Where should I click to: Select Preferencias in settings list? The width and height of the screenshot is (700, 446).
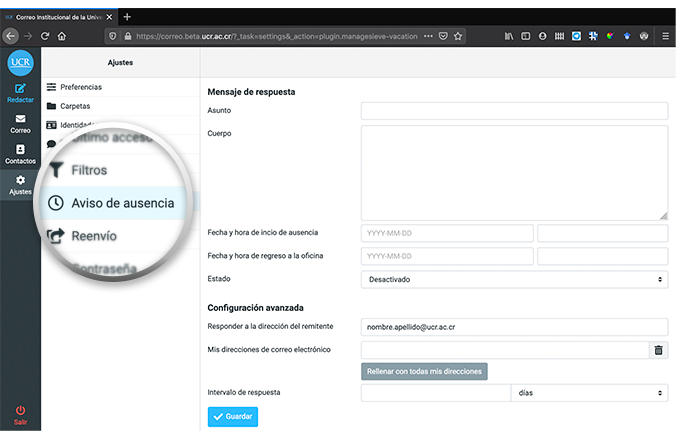coord(80,87)
